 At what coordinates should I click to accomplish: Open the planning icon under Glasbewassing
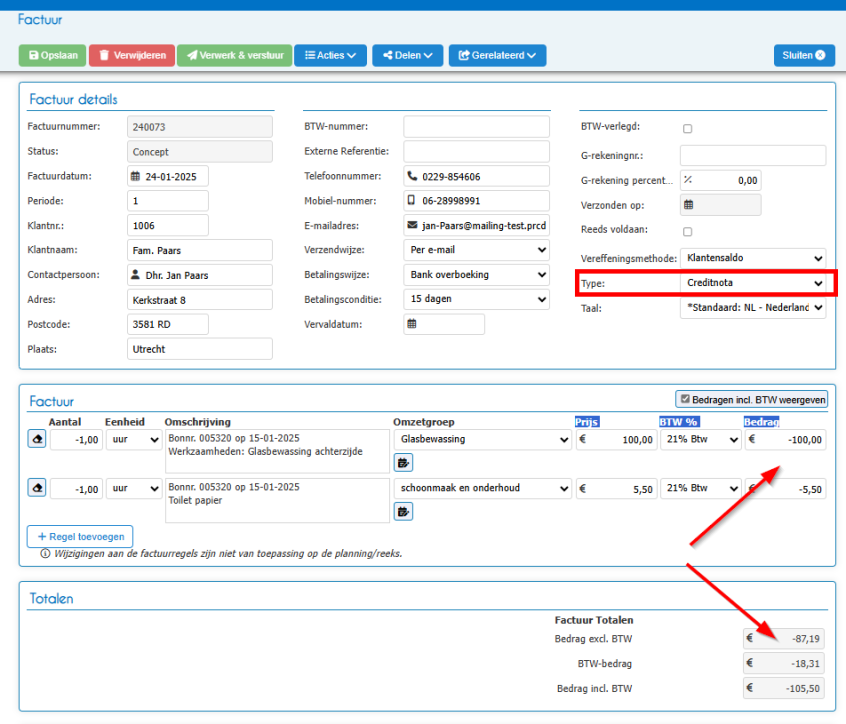click(x=403, y=462)
